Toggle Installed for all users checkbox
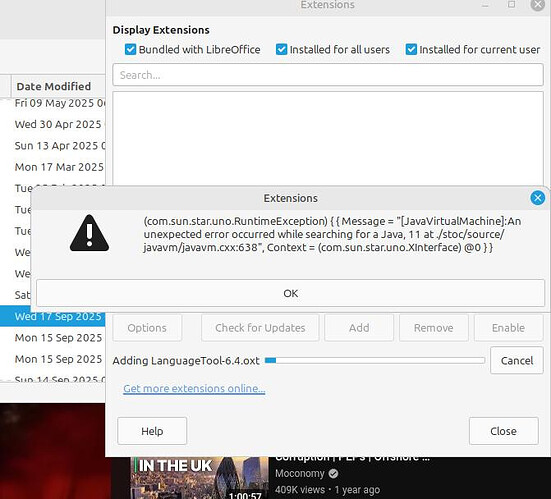551x499 pixels. [281, 50]
